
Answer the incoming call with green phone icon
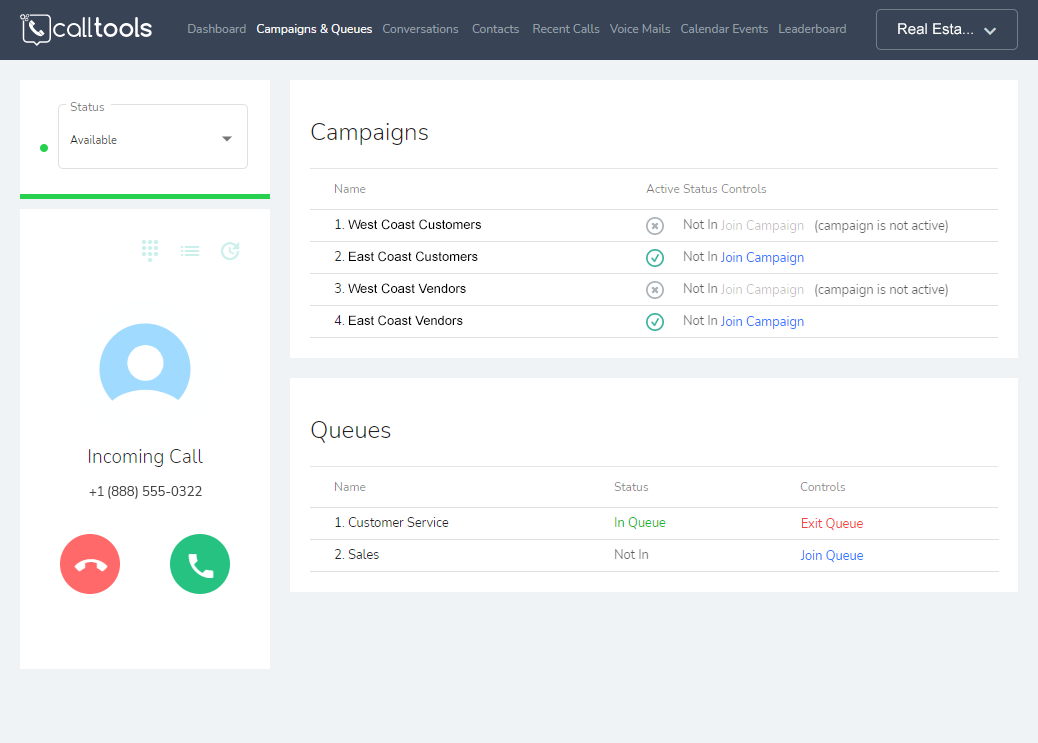coord(199,563)
